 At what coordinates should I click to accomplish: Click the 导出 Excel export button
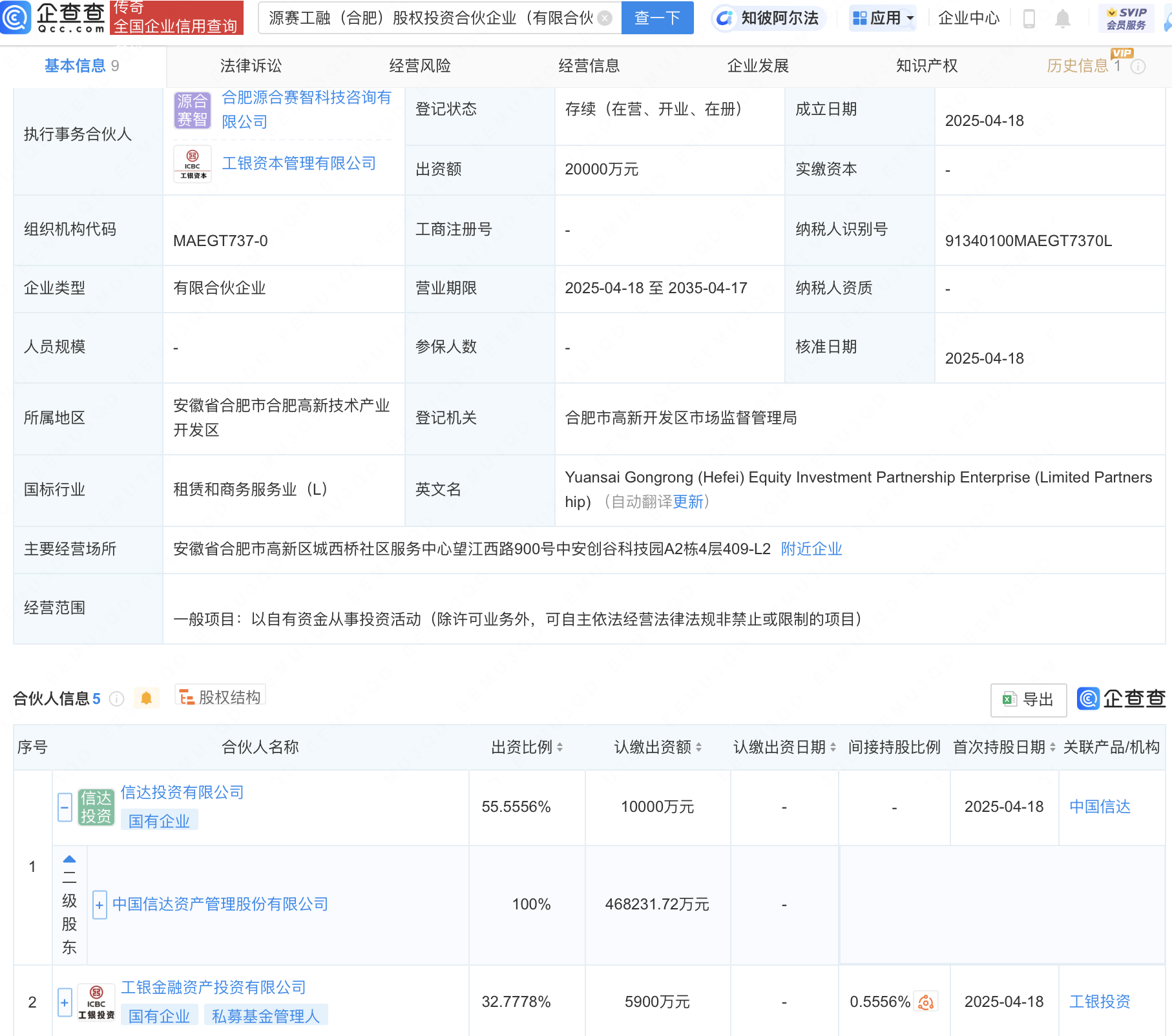tap(1029, 699)
